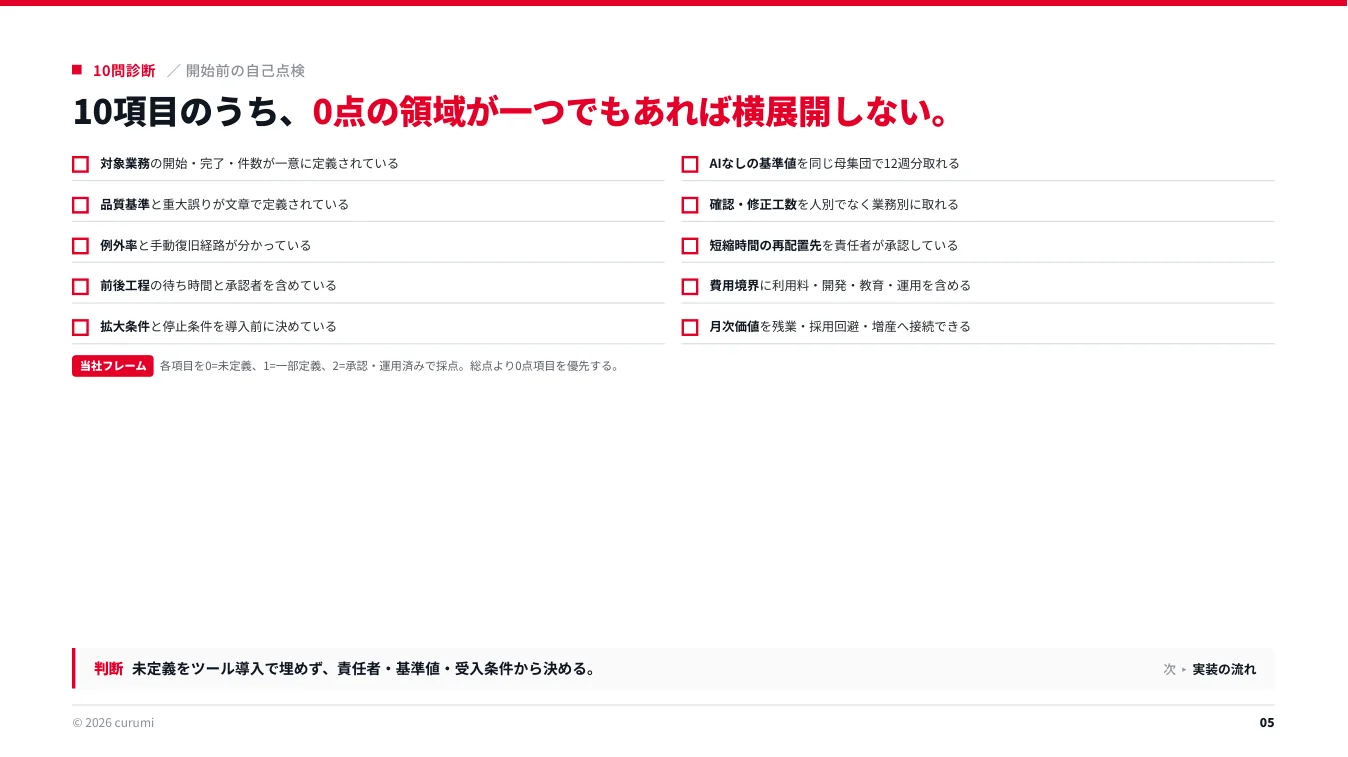Click the 開始前の自己点検 subtitle

[x=245, y=70]
